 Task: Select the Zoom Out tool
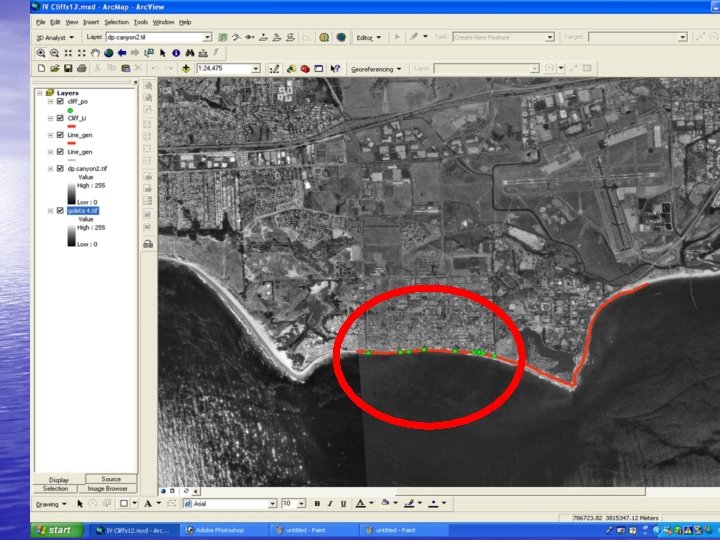(x=54, y=53)
